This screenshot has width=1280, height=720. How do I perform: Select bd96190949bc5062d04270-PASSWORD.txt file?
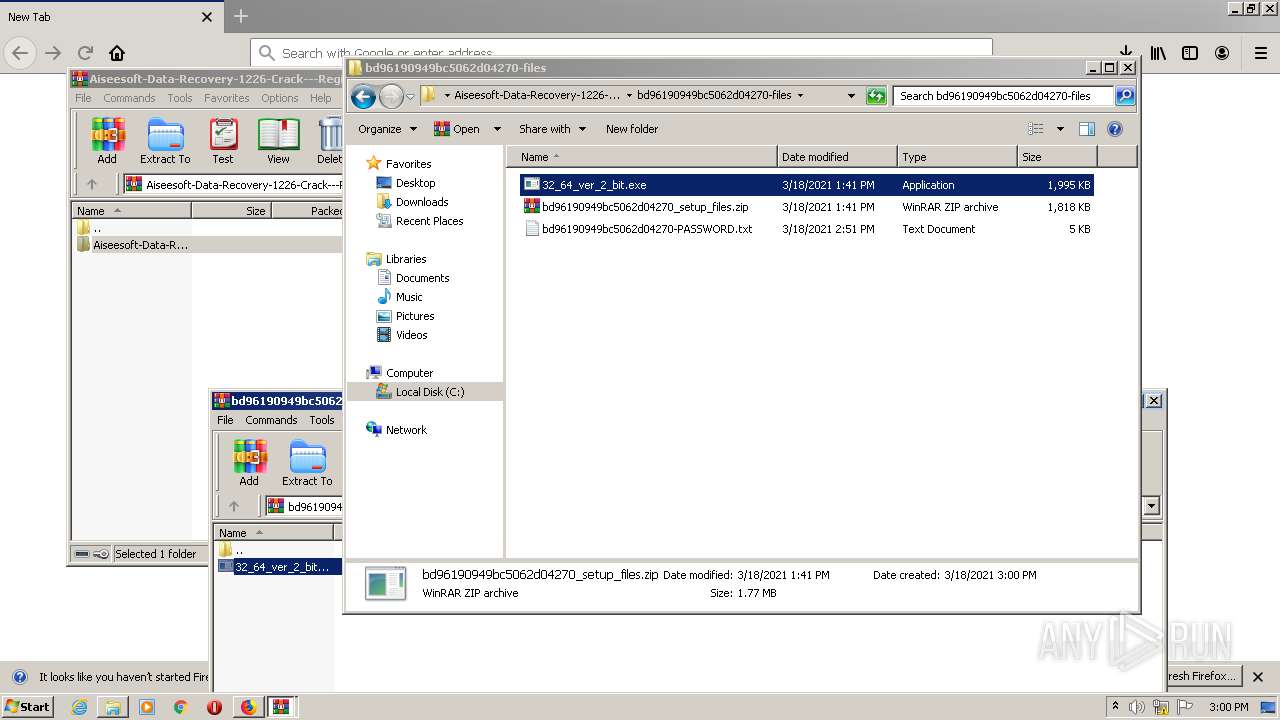point(806,229)
